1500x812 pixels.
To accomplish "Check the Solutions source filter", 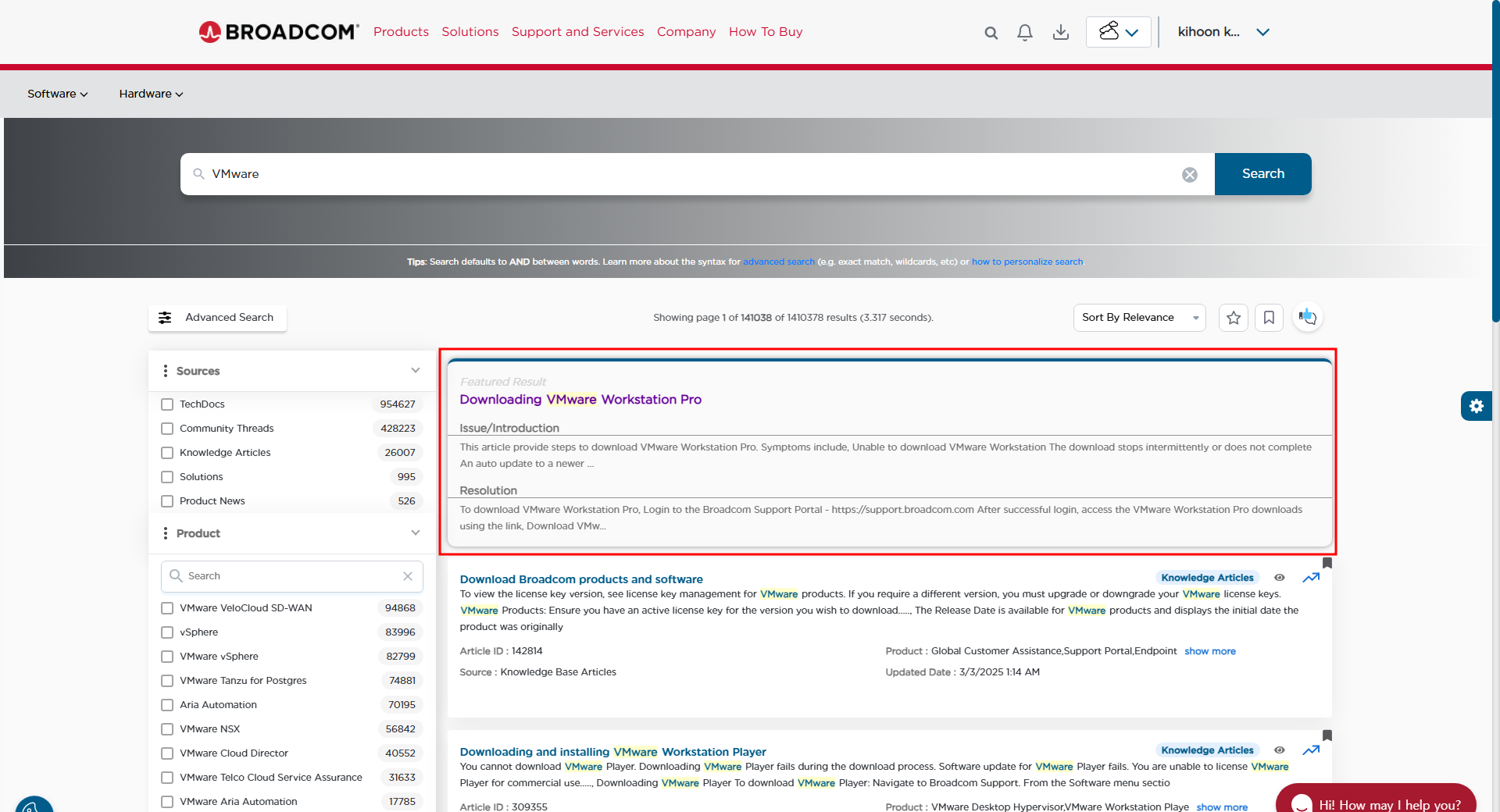I will click(x=167, y=477).
